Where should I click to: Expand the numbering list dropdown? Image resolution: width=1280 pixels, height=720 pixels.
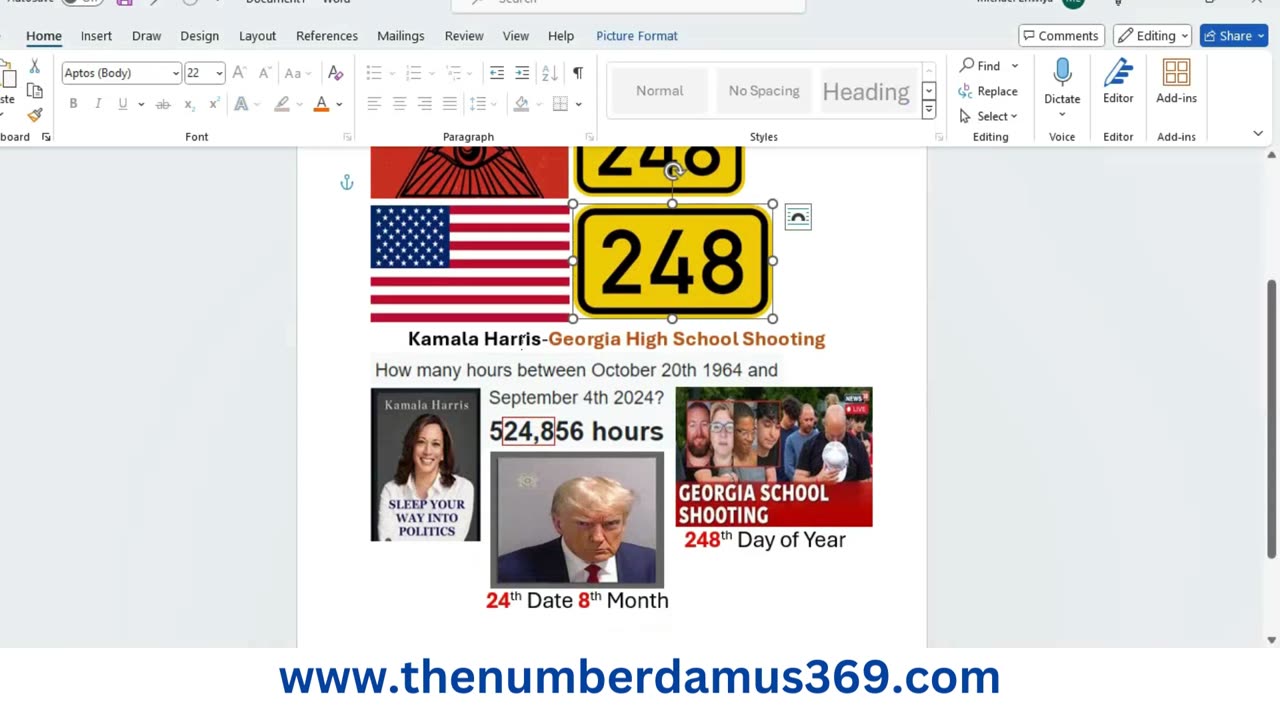pos(430,73)
